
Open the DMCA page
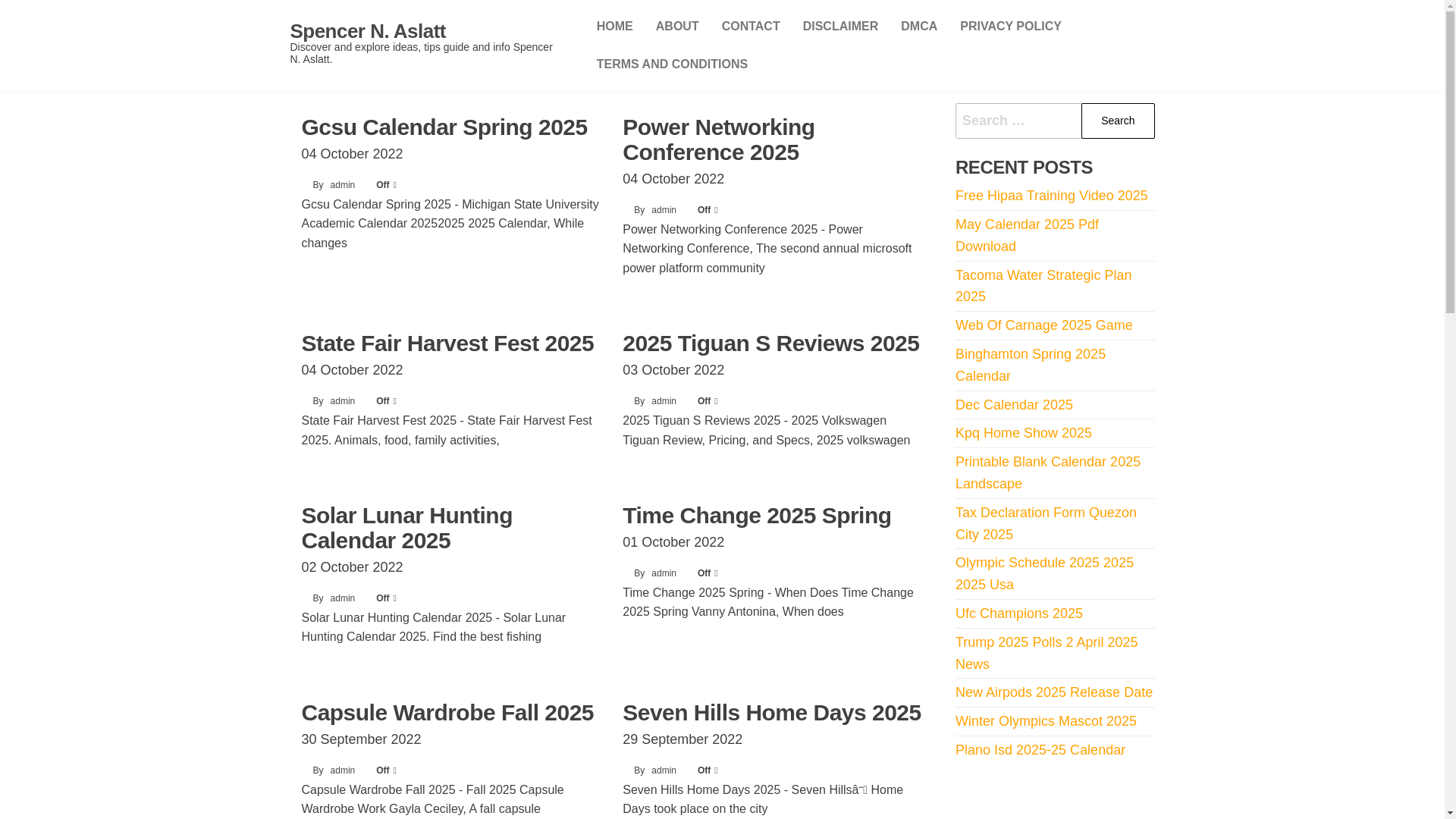(918, 27)
